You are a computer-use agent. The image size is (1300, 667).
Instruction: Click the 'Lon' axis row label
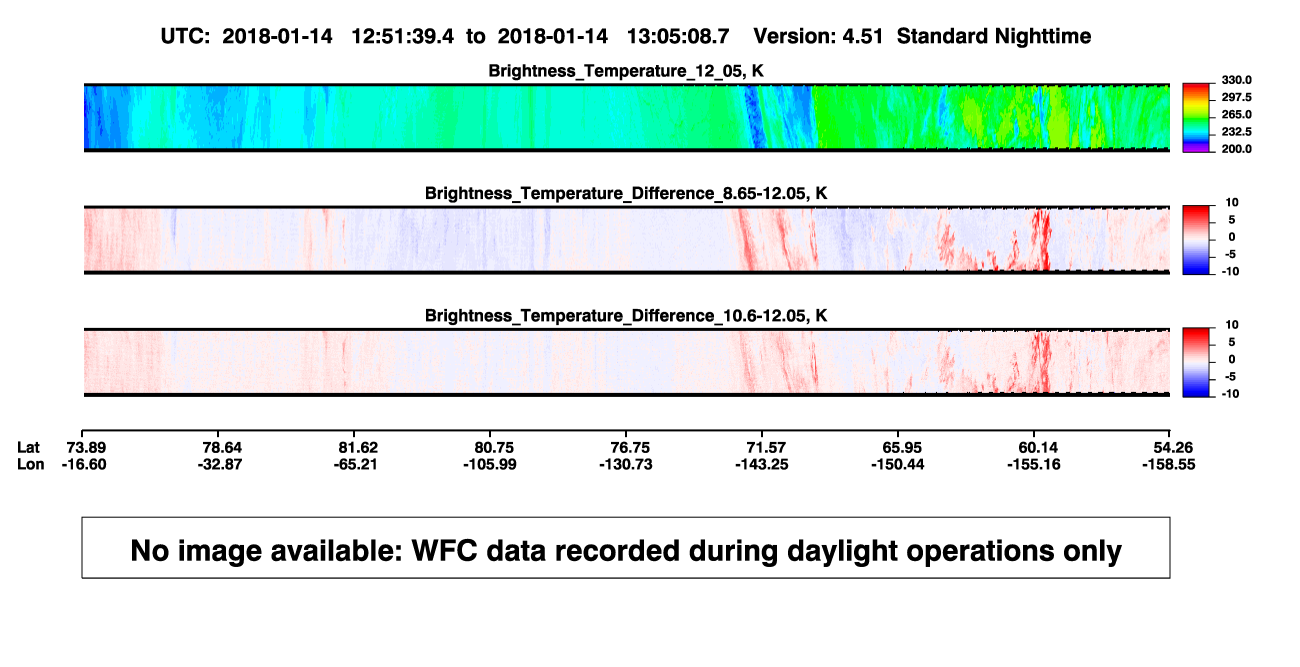[x=31, y=464]
